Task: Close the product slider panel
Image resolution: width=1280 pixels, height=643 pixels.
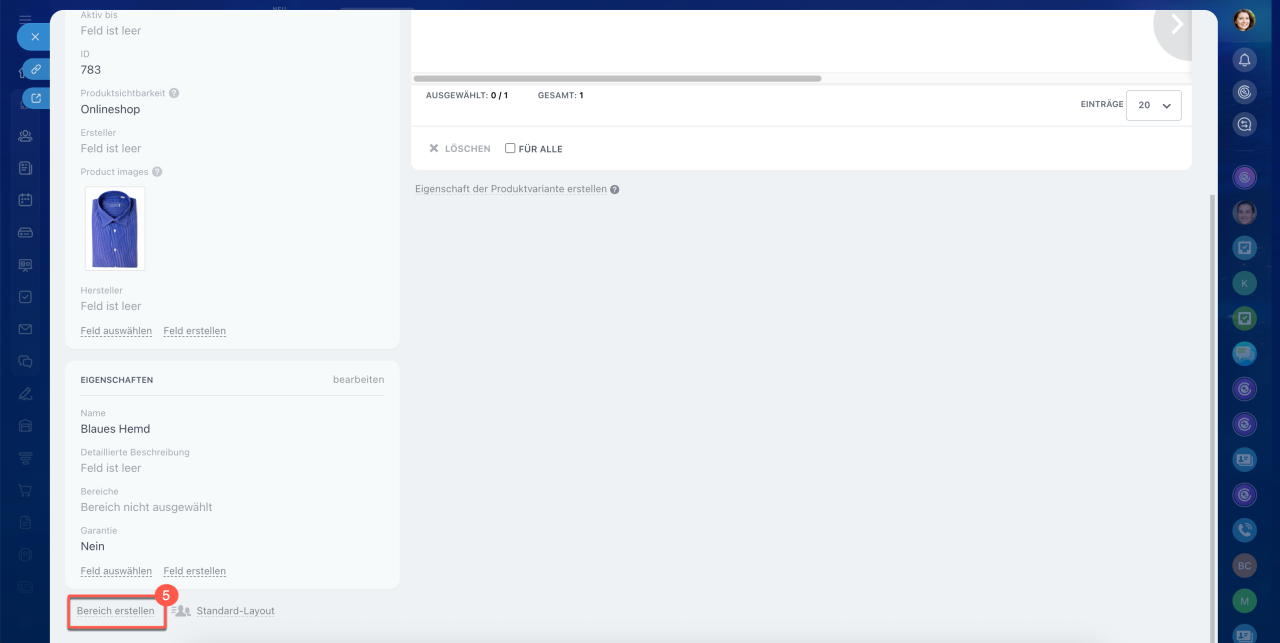Action: (33, 37)
